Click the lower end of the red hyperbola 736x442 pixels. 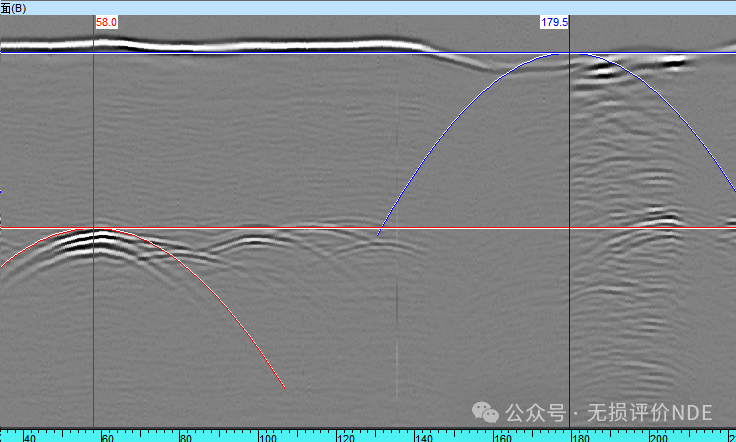285,388
